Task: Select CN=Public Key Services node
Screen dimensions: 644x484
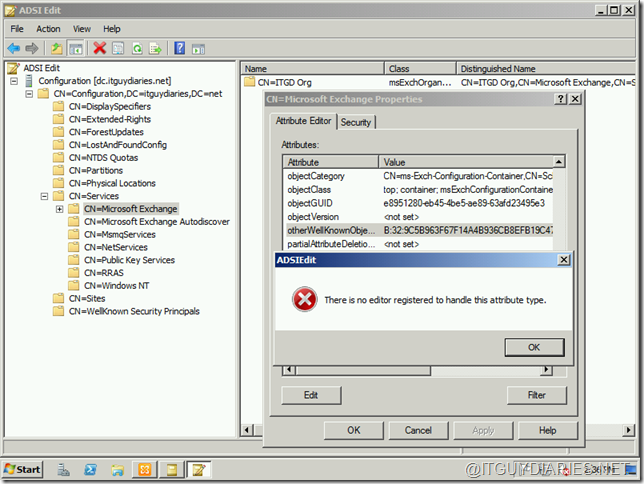Action: point(129,260)
